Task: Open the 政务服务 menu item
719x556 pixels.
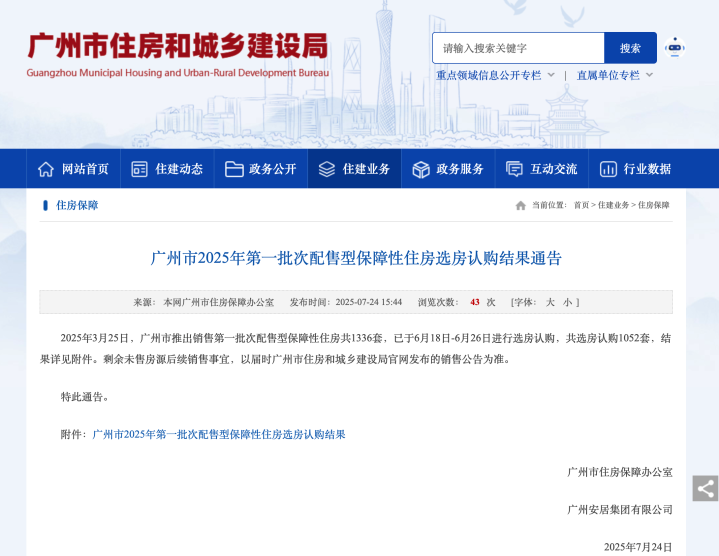Action: click(448, 169)
